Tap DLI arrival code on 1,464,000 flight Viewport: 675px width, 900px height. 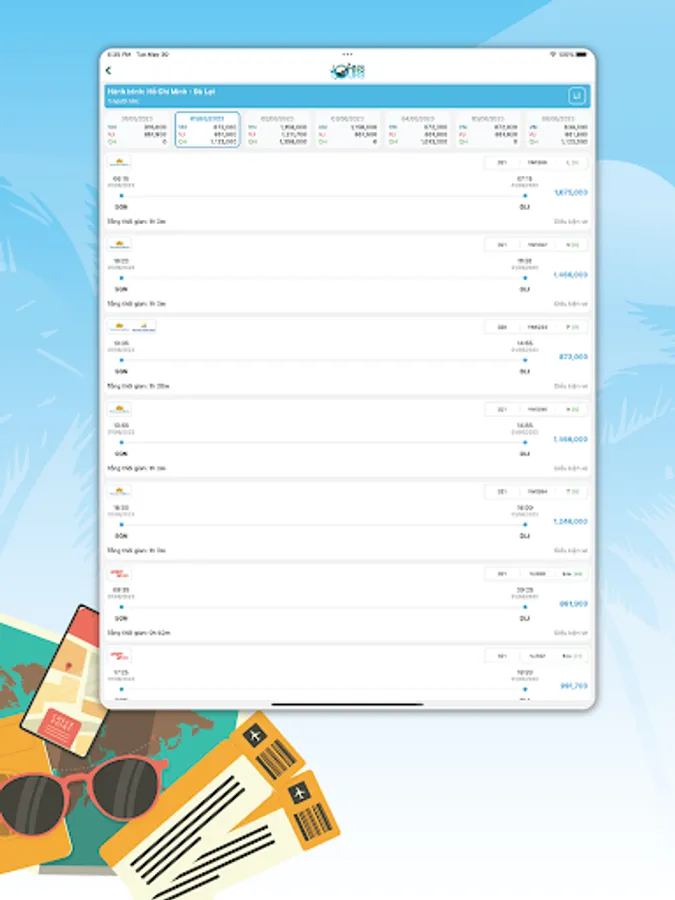point(525,289)
